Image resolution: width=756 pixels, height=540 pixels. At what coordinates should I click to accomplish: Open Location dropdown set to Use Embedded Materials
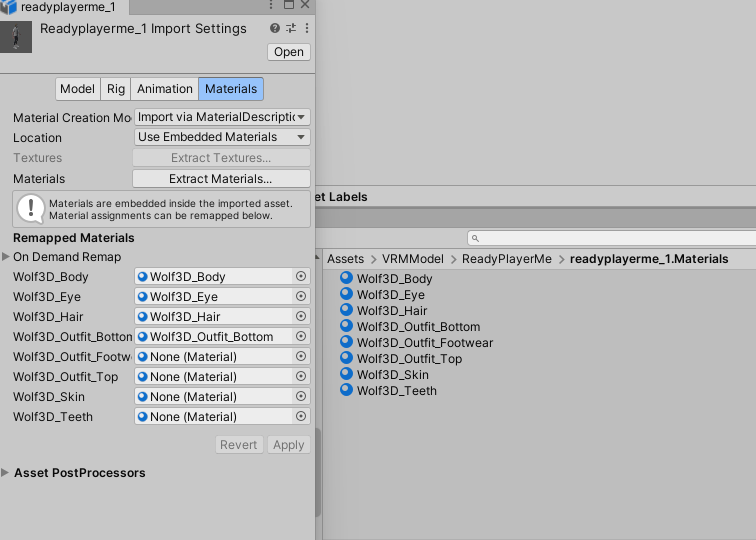[x=222, y=137]
